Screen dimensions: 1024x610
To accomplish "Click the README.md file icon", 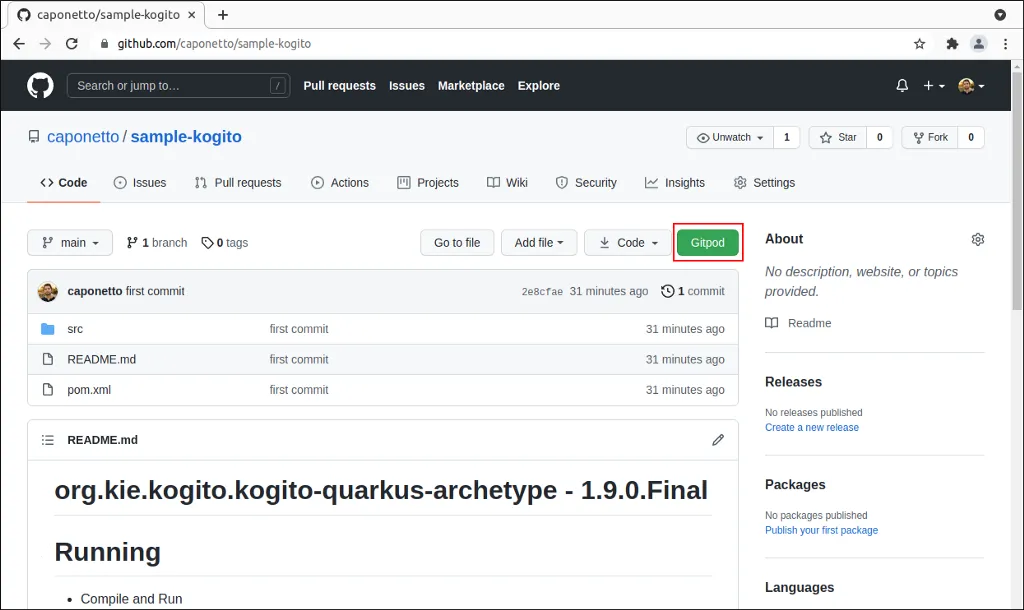I will click(x=48, y=359).
